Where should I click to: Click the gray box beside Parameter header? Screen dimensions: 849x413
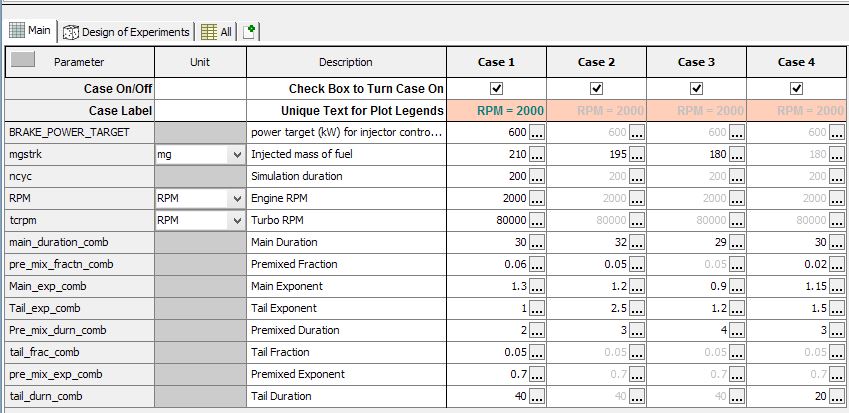pyautogui.click(x=23, y=60)
